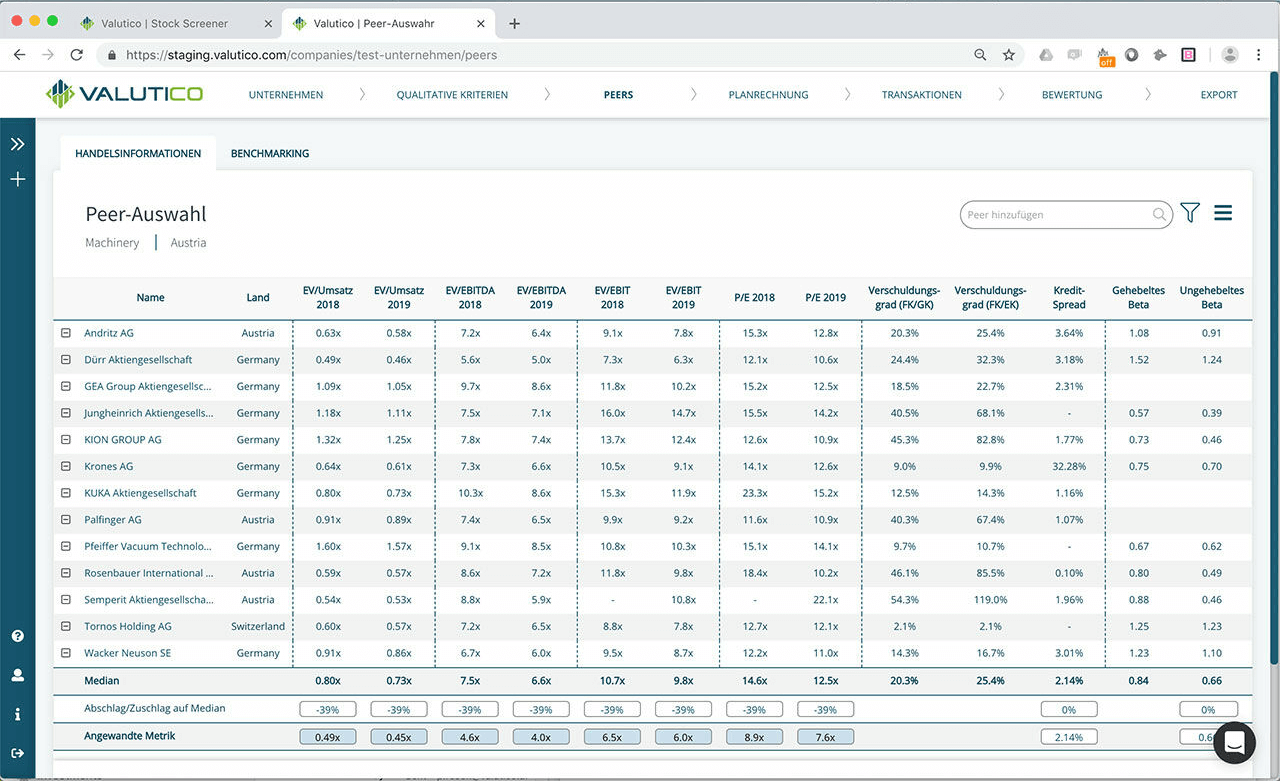Image resolution: width=1280 pixels, height=781 pixels.
Task: Click the logout icon at the sidebar bottom
Action: tap(17, 752)
